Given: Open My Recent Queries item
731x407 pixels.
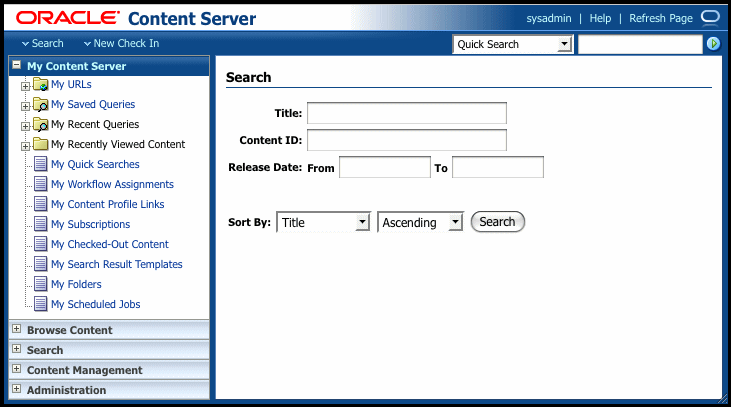Looking at the screenshot, I should click(95, 124).
